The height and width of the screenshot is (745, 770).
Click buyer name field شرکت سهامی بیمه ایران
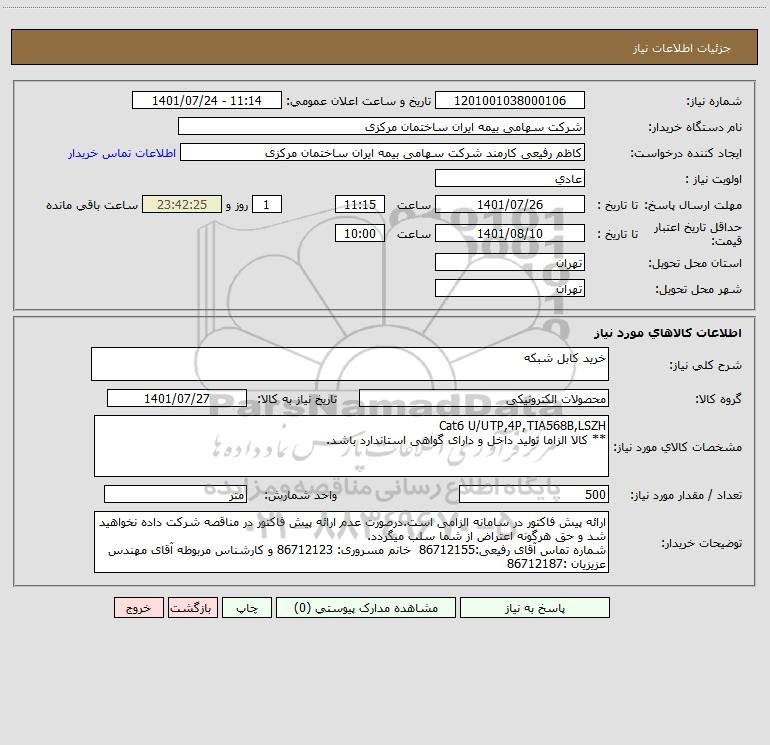381,126
